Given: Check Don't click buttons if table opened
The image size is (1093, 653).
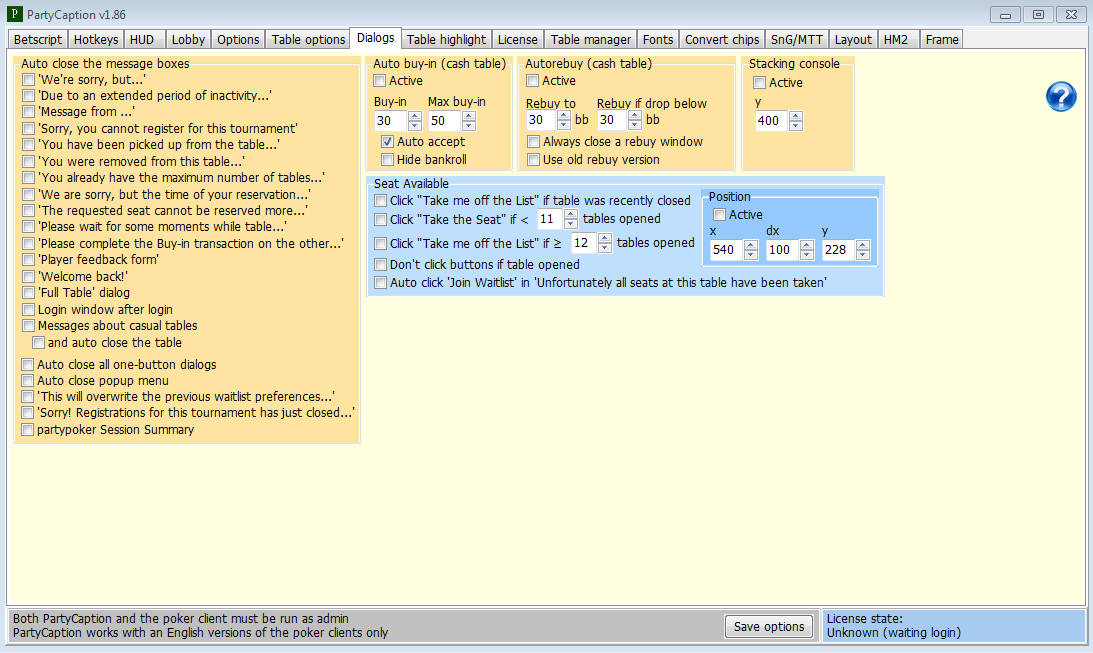Looking at the screenshot, I should [x=381, y=264].
